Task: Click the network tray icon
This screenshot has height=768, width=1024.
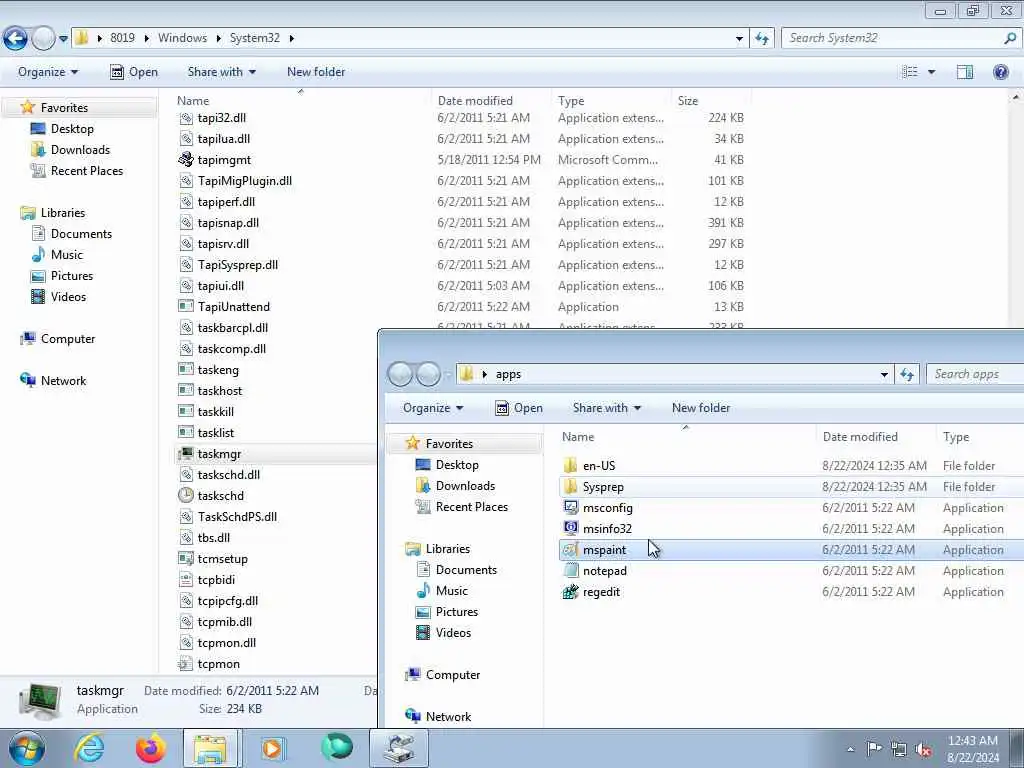Action: (x=899, y=750)
